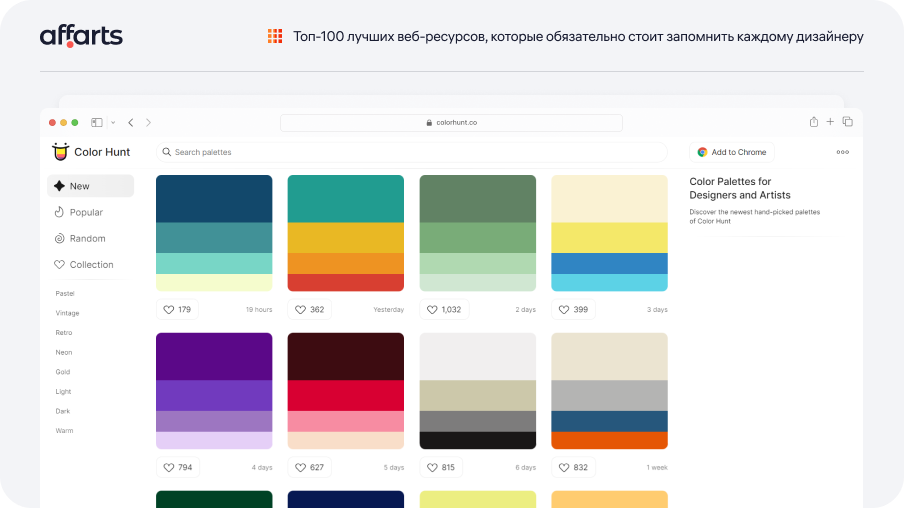This screenshot has height=508, width=904.
Task: Filter by the Gold tag
Action: (63, 372)
